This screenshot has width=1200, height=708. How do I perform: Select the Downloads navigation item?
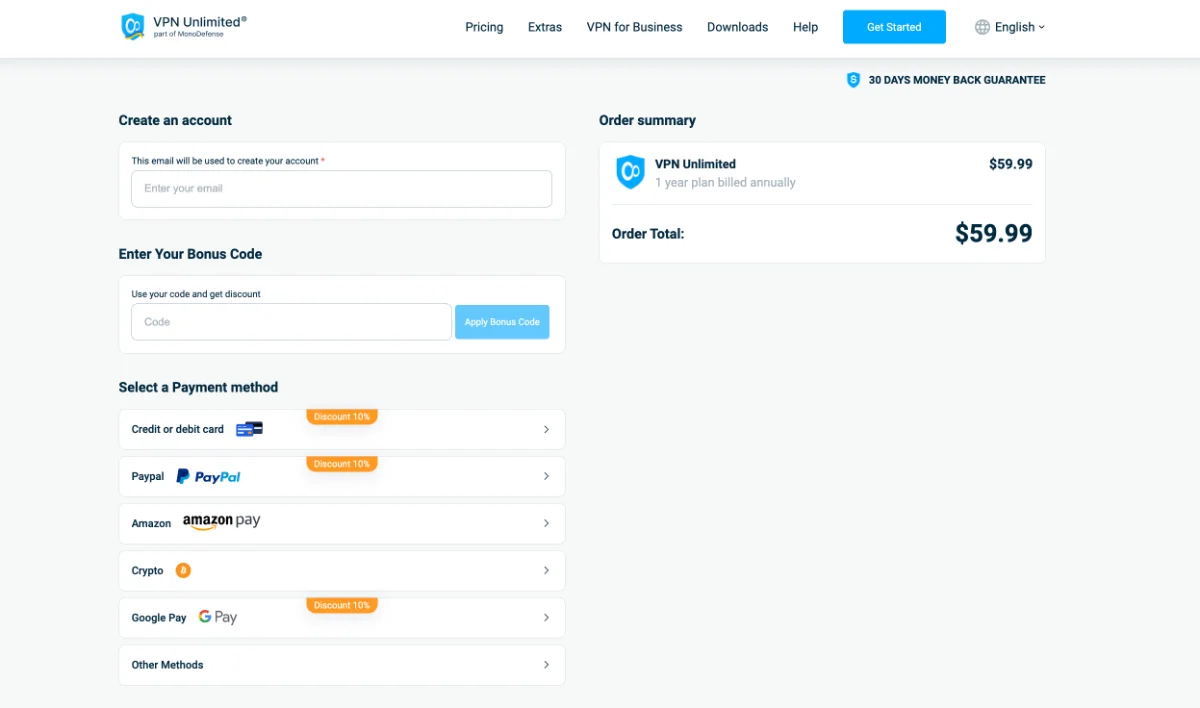pos(737,27)
